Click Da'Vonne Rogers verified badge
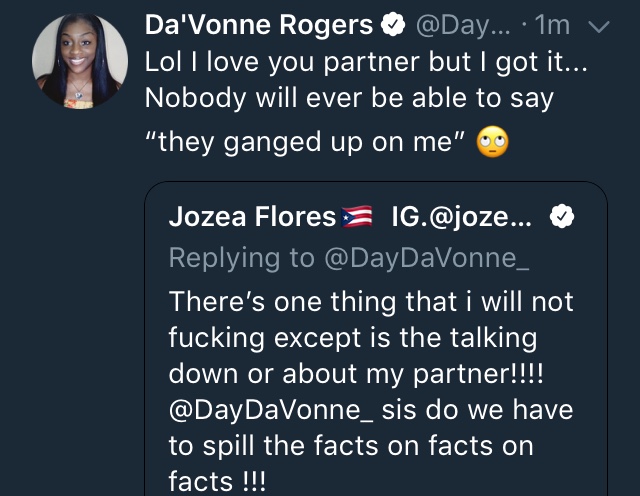The height and width of the screenshot is (496, 640). pyautogui.click(x=393, y=25)
